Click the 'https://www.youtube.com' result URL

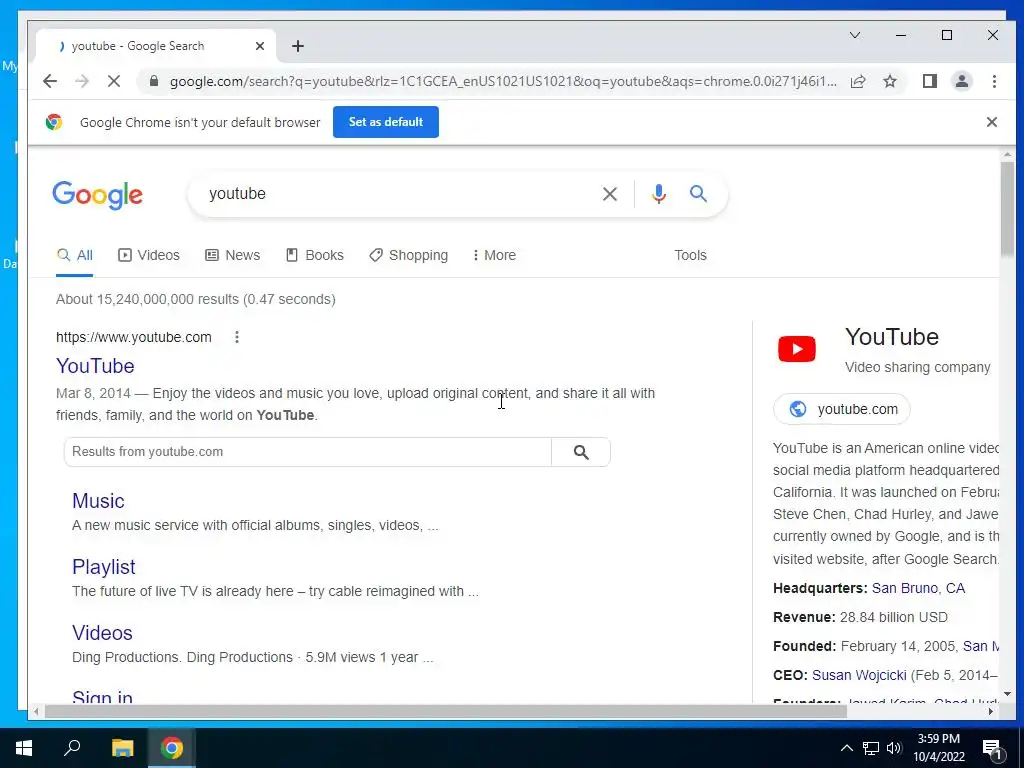(x=134, y=337)
